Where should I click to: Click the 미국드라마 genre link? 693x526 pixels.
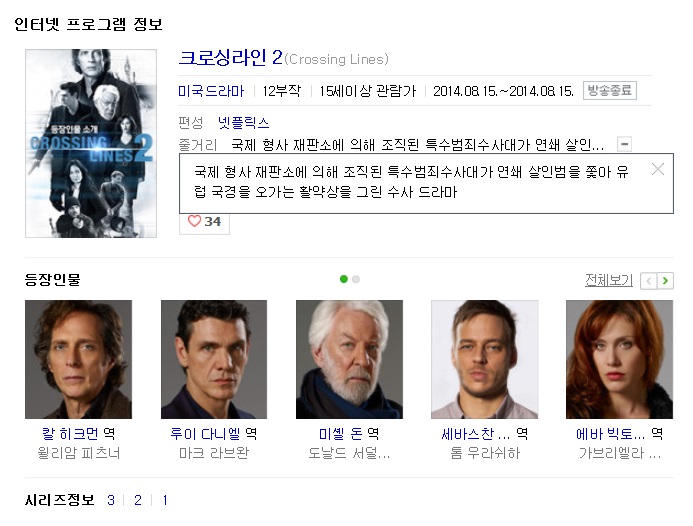(x=211, y=91)
